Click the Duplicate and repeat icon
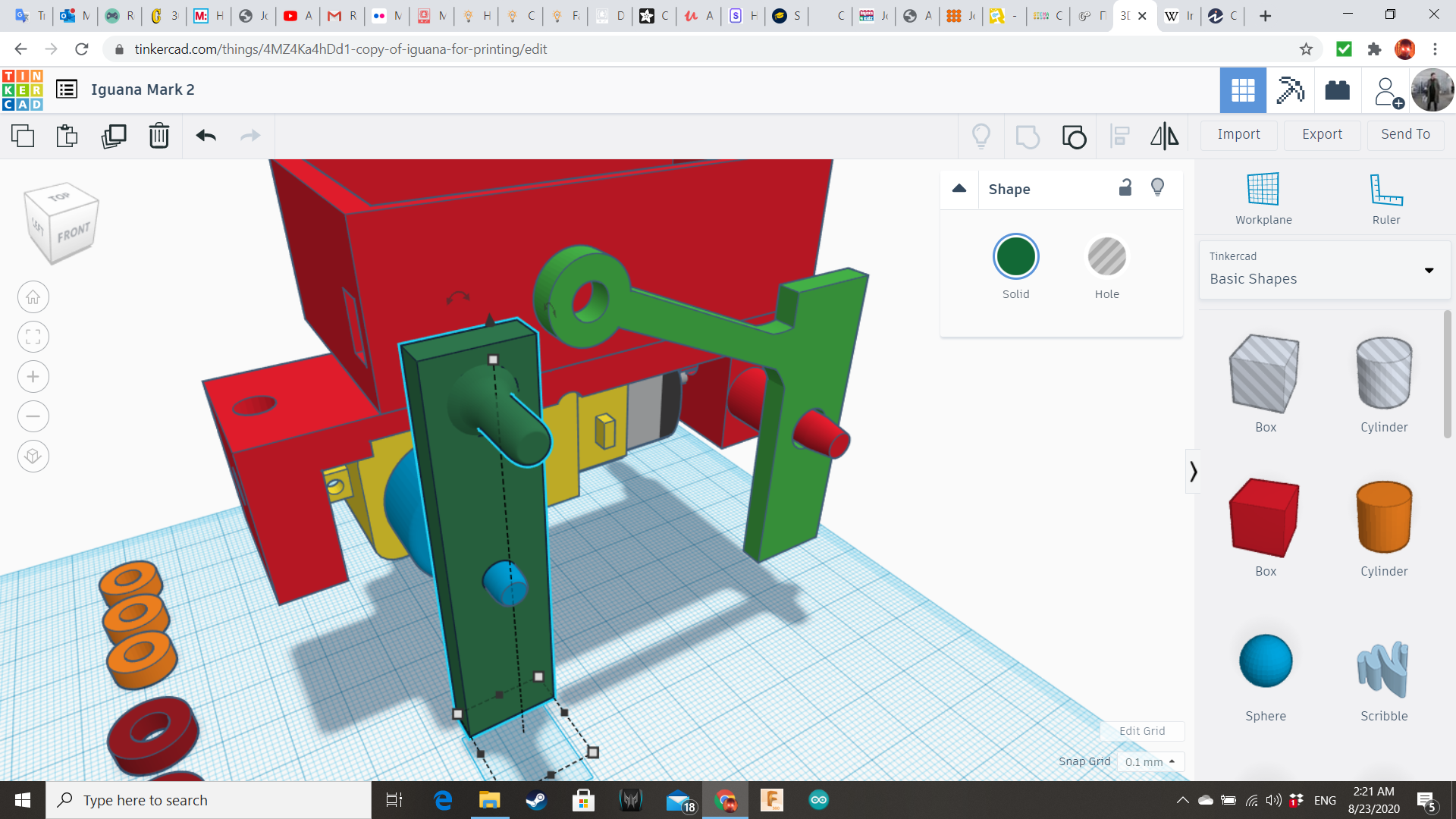 pos(114,136)
